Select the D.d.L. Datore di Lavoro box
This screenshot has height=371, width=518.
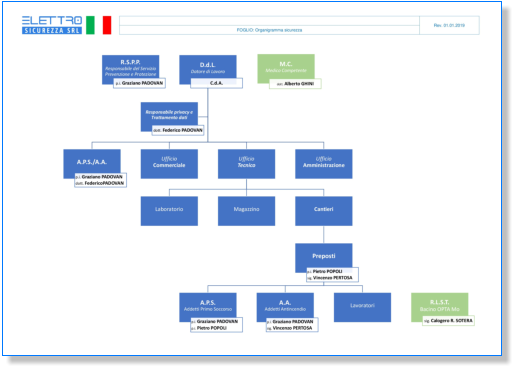[208, 69]
